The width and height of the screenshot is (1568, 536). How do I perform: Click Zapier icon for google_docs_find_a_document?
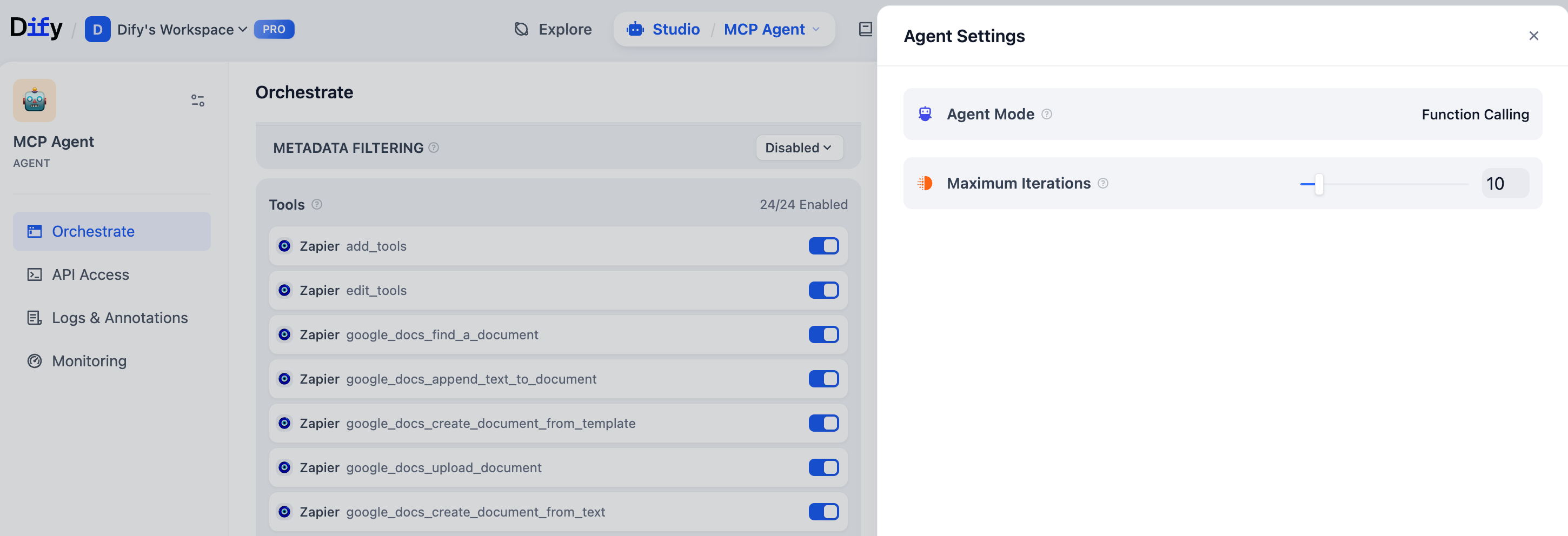point(284,334)
